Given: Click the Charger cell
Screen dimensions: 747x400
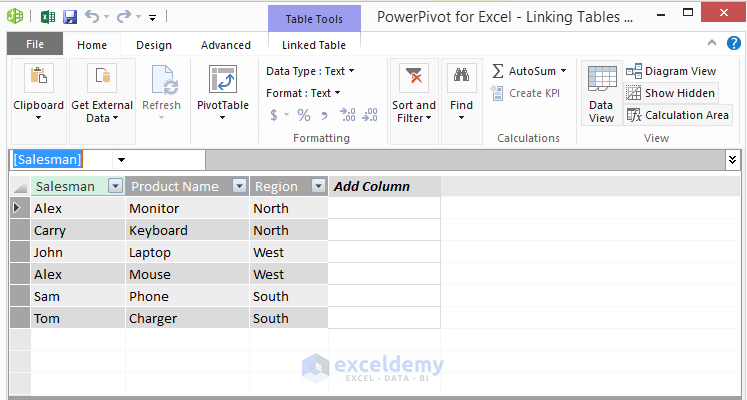Looking at the screenshot, I should tap(188, 318).
